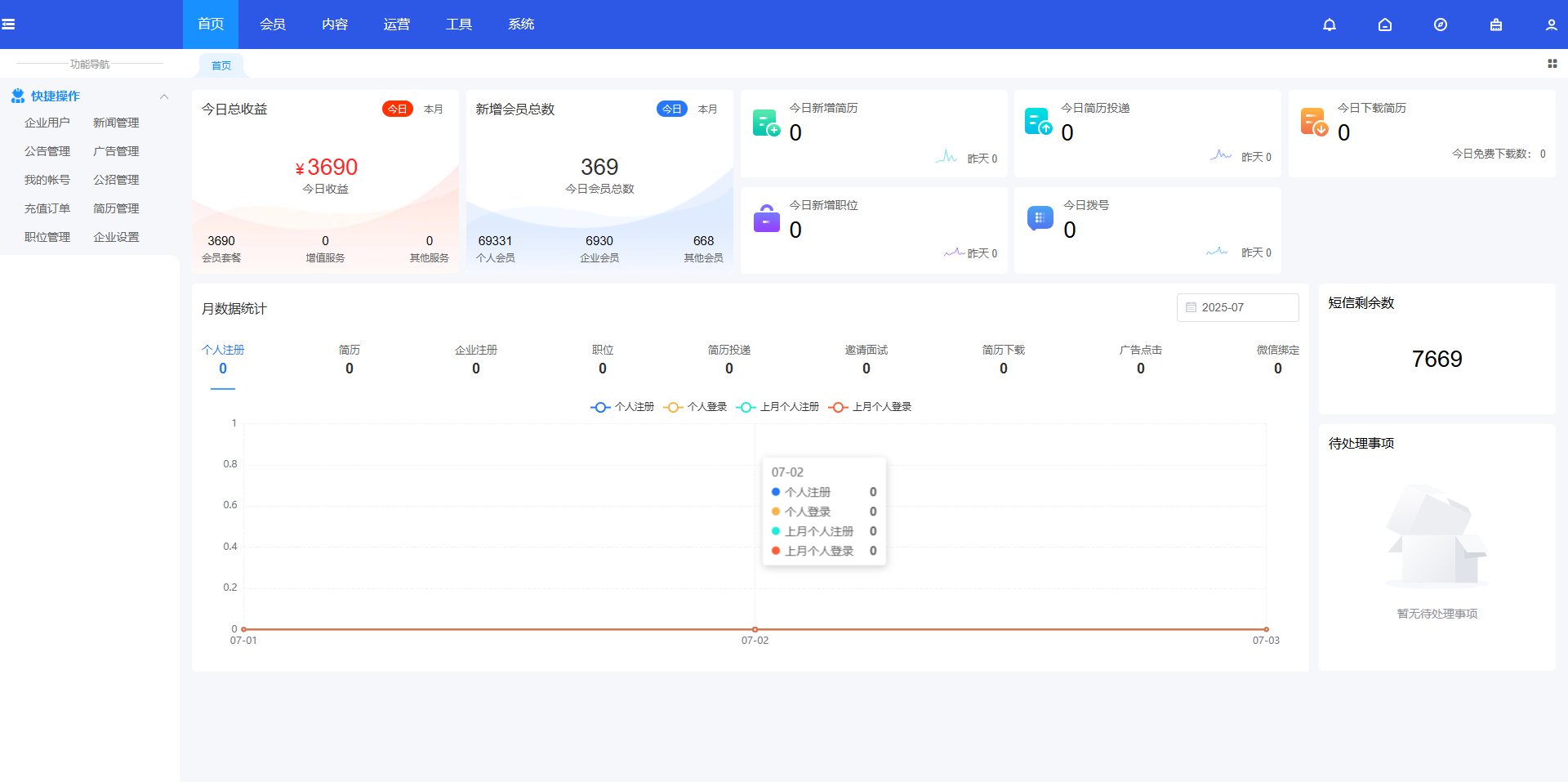
Task: Click the user profile icon
Action: point(1551,25)
